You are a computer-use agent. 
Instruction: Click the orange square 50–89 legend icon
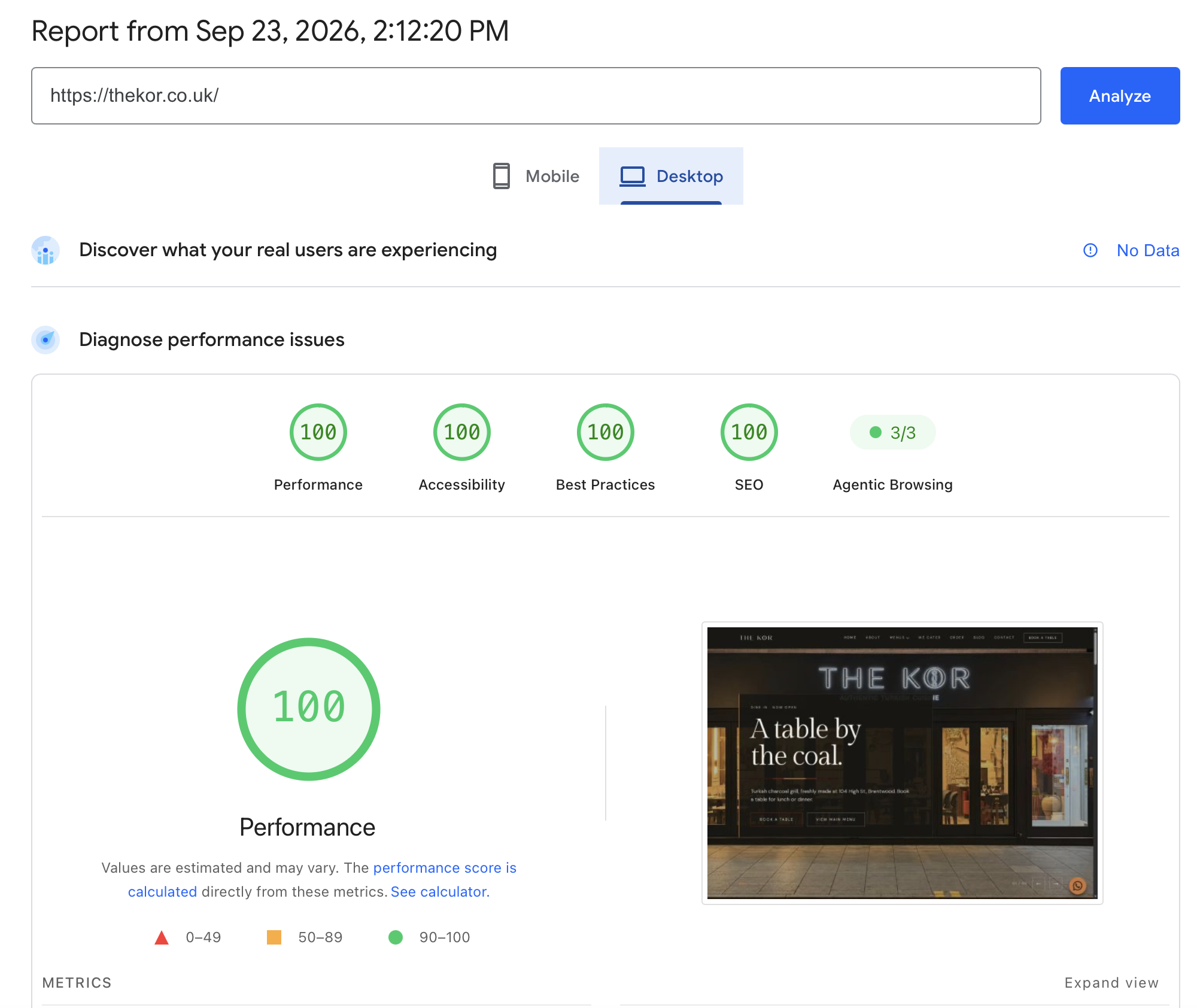coord(274,937)
